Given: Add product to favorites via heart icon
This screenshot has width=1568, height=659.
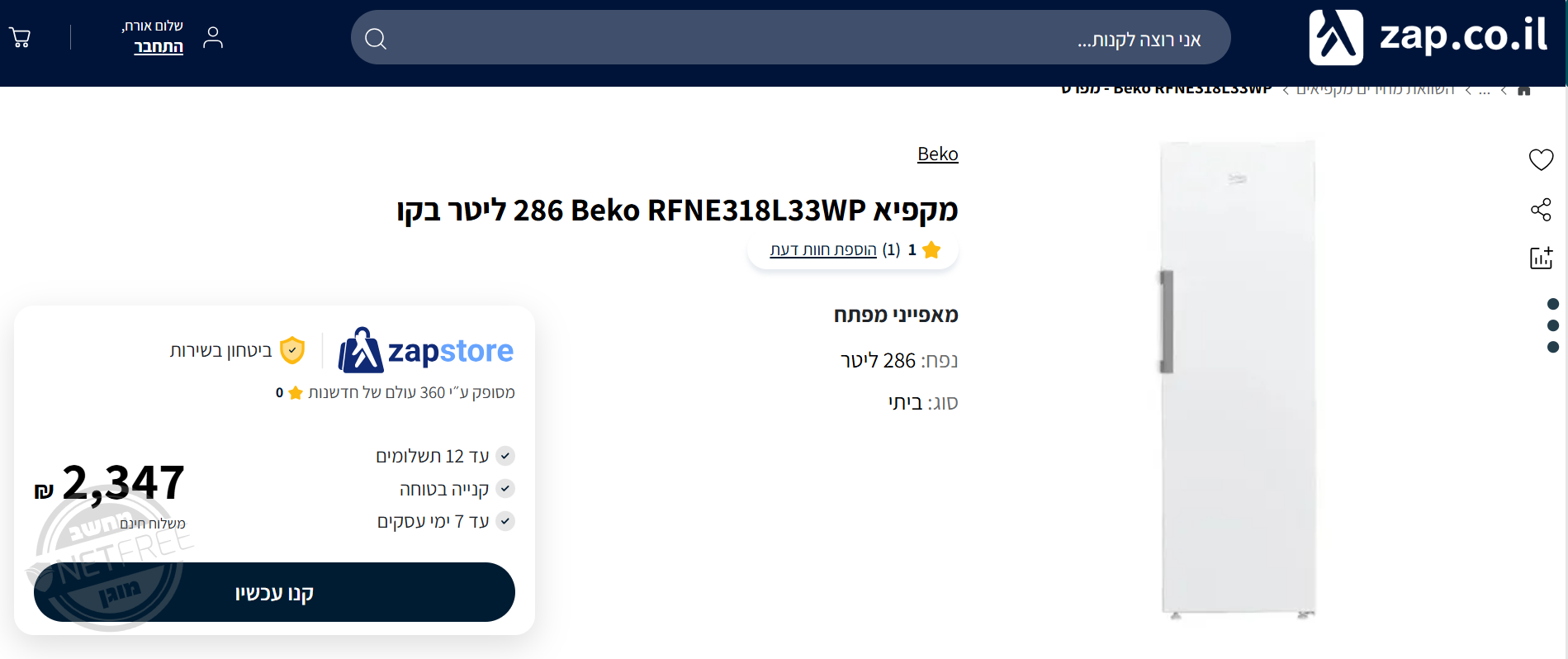Looking at the screenshot, I should (1541, 159).
